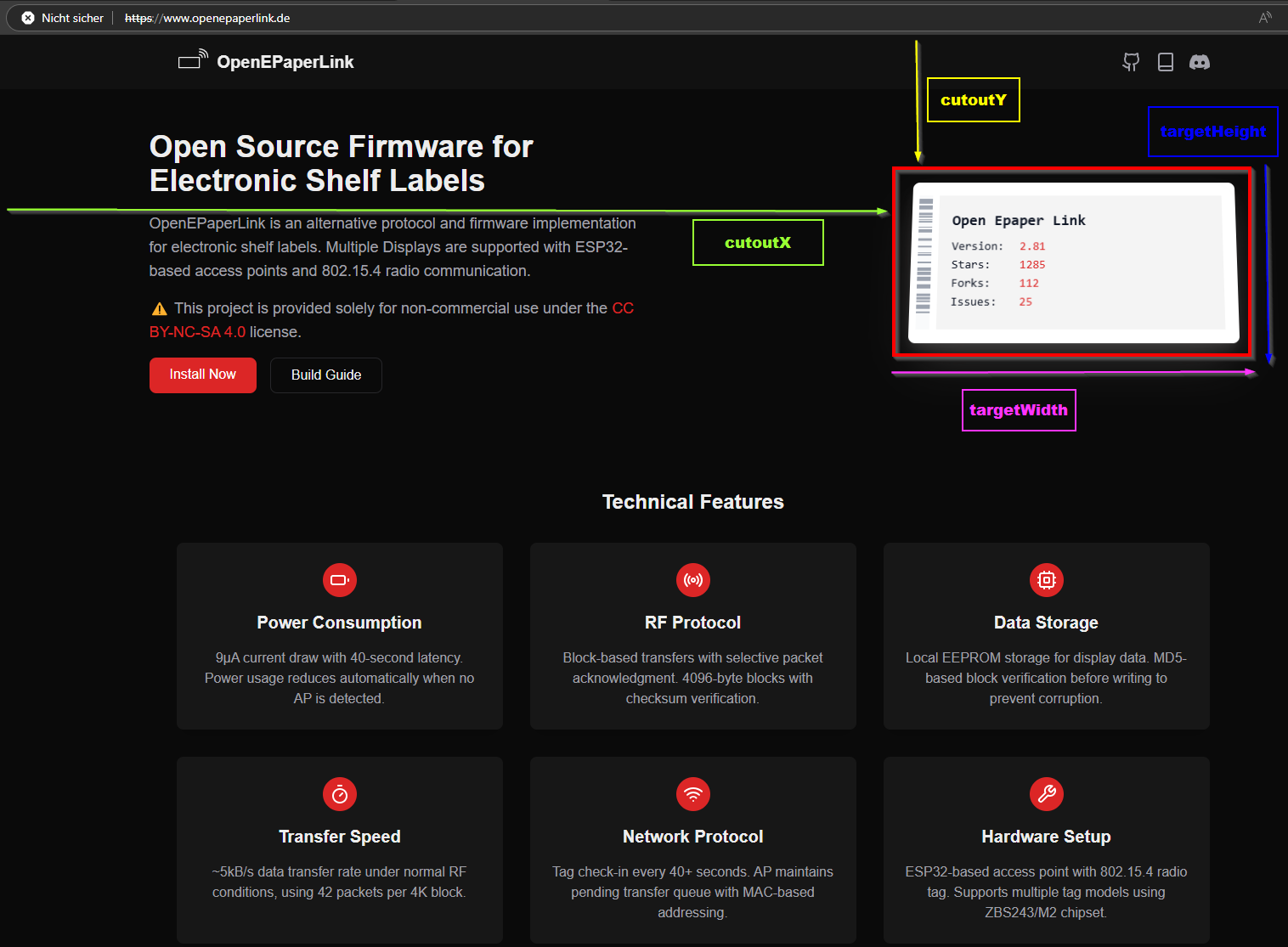The image size is (1288, 947).
Task: Click the 'Hardware Setup' card title
Action: (x=1047, y=837)
